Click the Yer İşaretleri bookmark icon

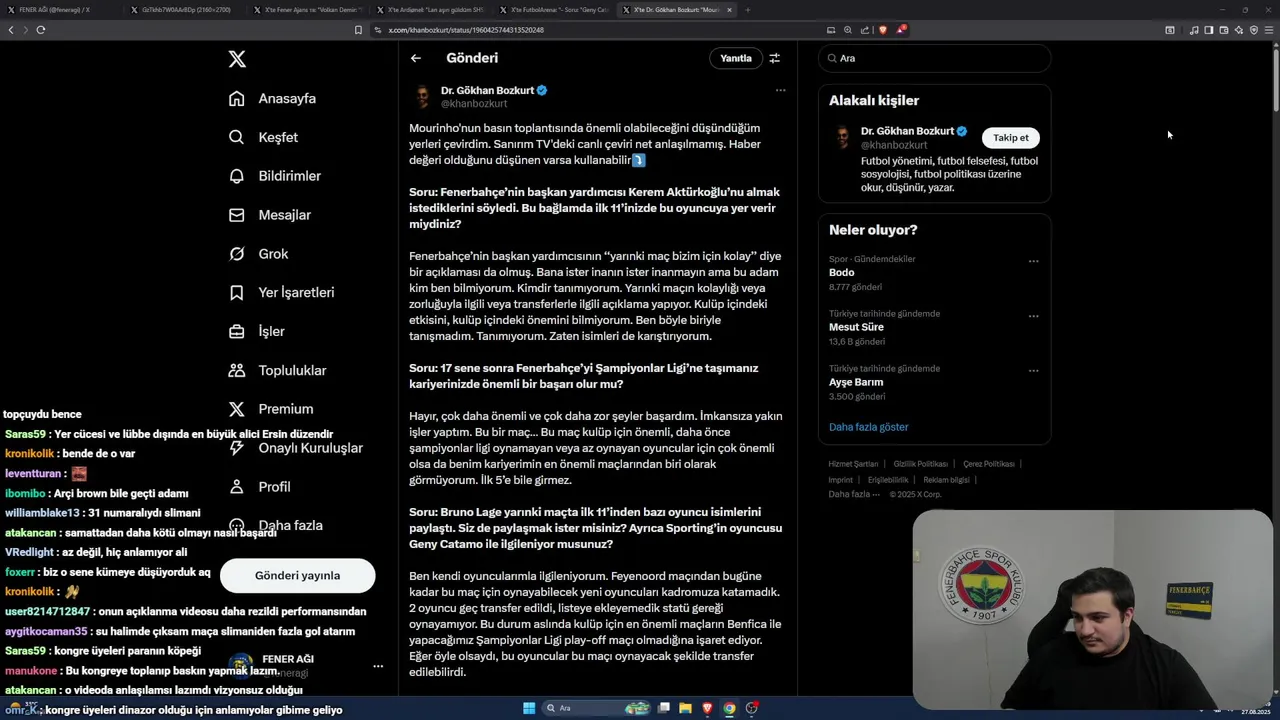click(x=237, y=293)
